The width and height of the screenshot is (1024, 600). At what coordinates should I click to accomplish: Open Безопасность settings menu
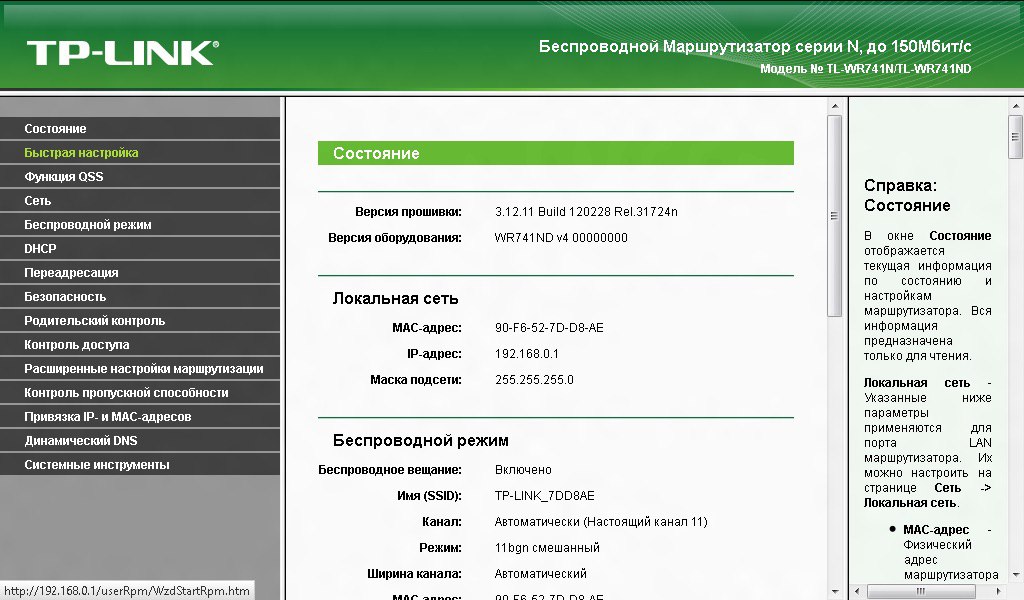click(x=140, y=296)
